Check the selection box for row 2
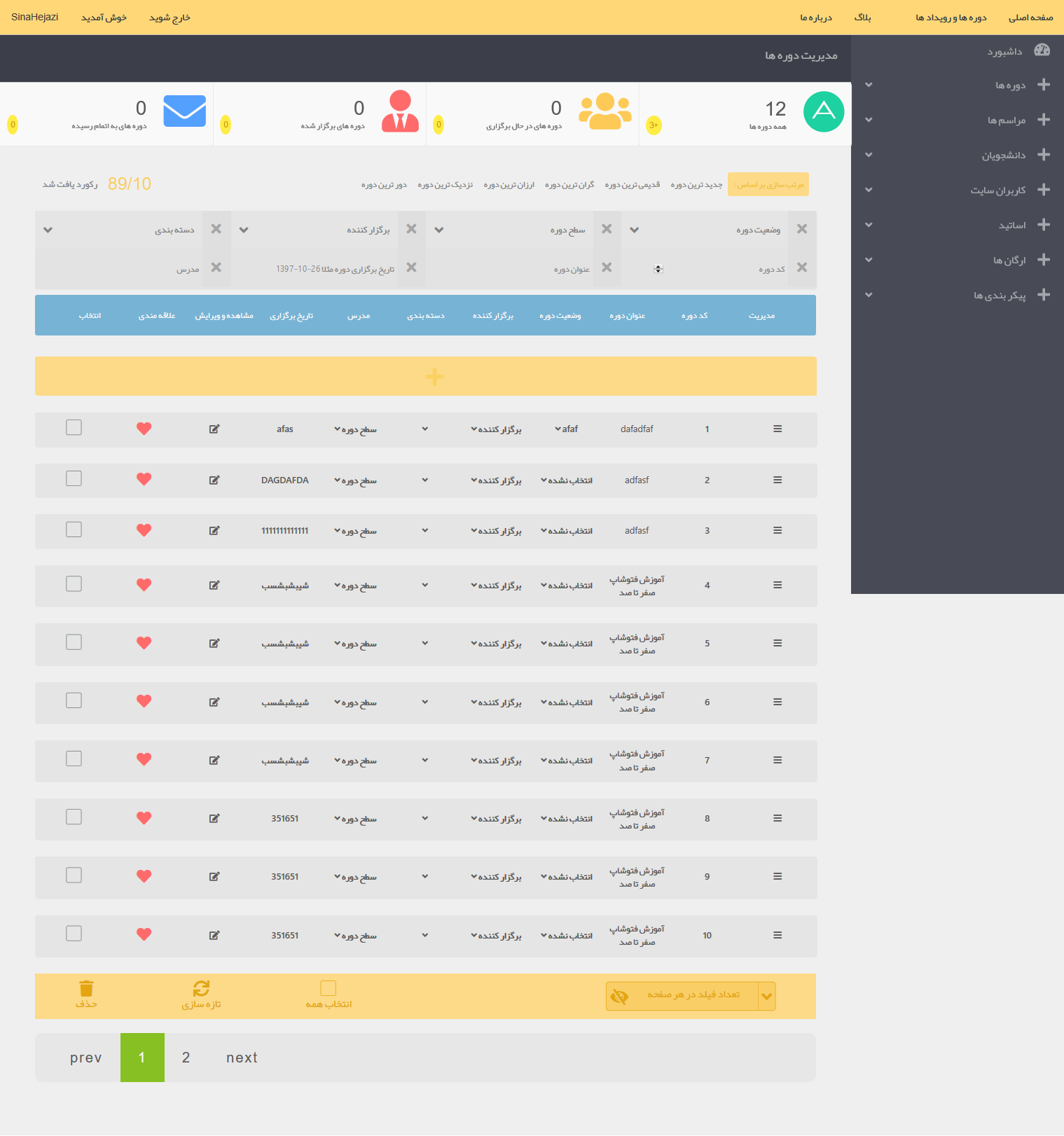Image resolution: width=1064 pixels, height=1136 pixels. pos(74,478)
